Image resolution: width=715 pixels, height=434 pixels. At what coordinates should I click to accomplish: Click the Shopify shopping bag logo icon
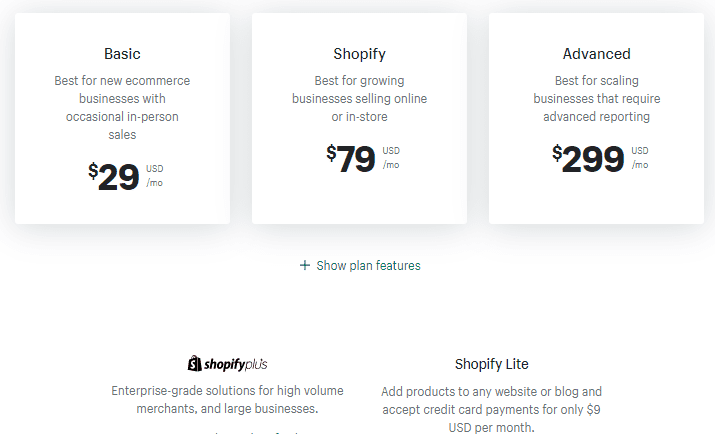tap(195, 363)
